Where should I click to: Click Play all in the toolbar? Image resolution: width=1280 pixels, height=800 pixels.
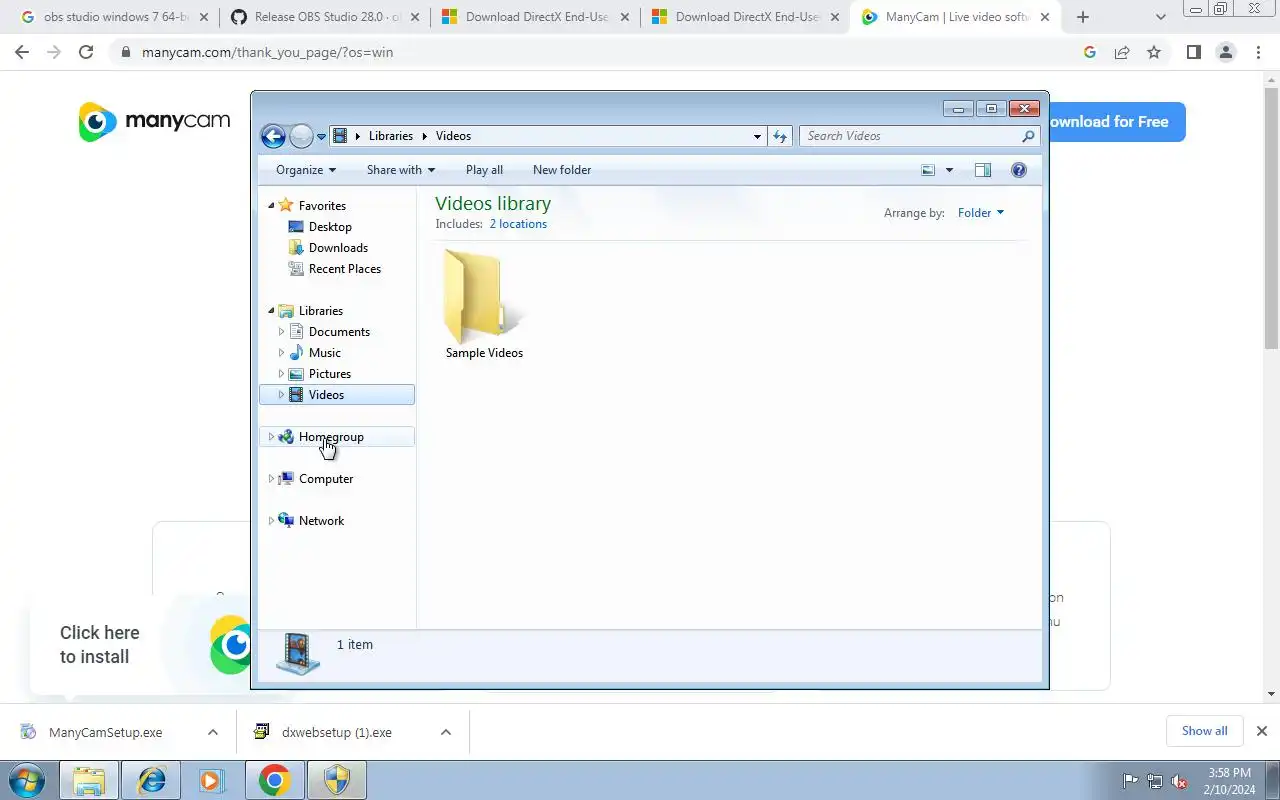tap(484, 170)
